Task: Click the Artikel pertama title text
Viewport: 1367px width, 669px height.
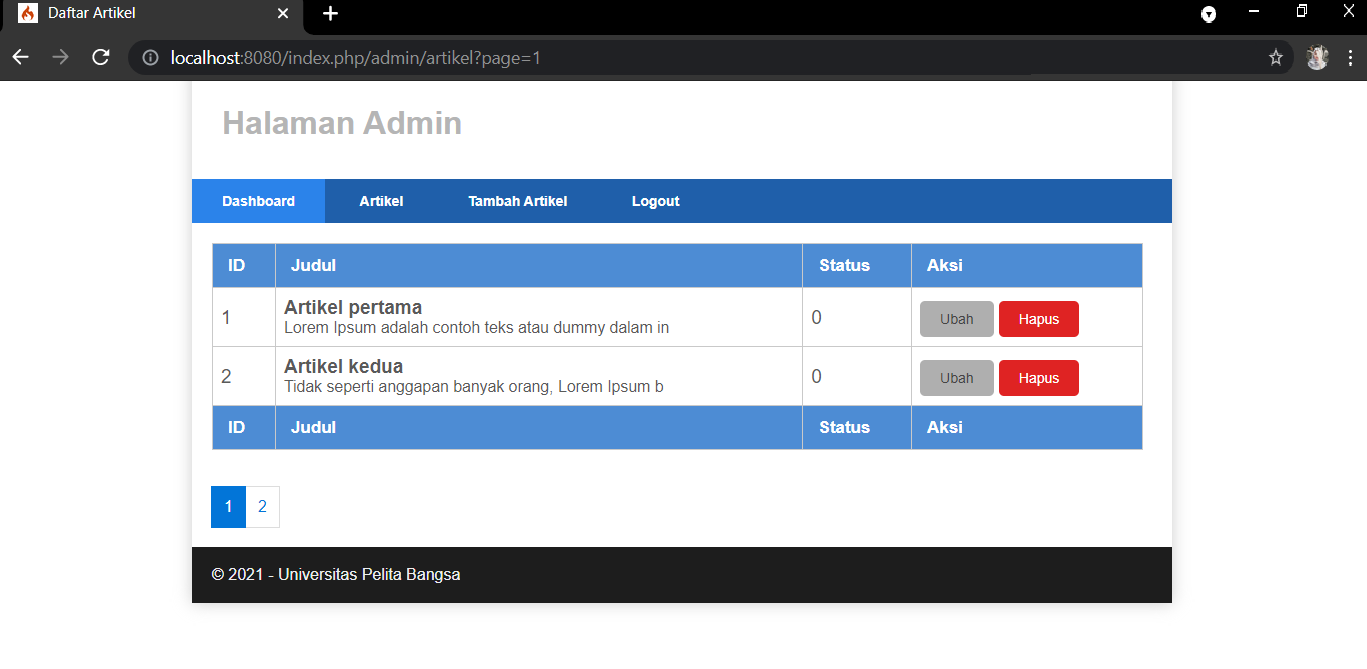Action: 351,307
